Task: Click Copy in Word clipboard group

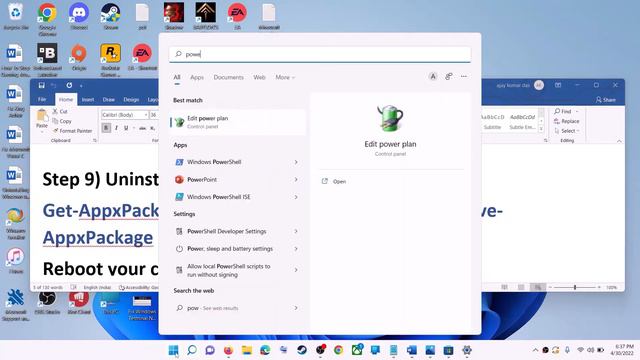Action: (x=62, y=121)
